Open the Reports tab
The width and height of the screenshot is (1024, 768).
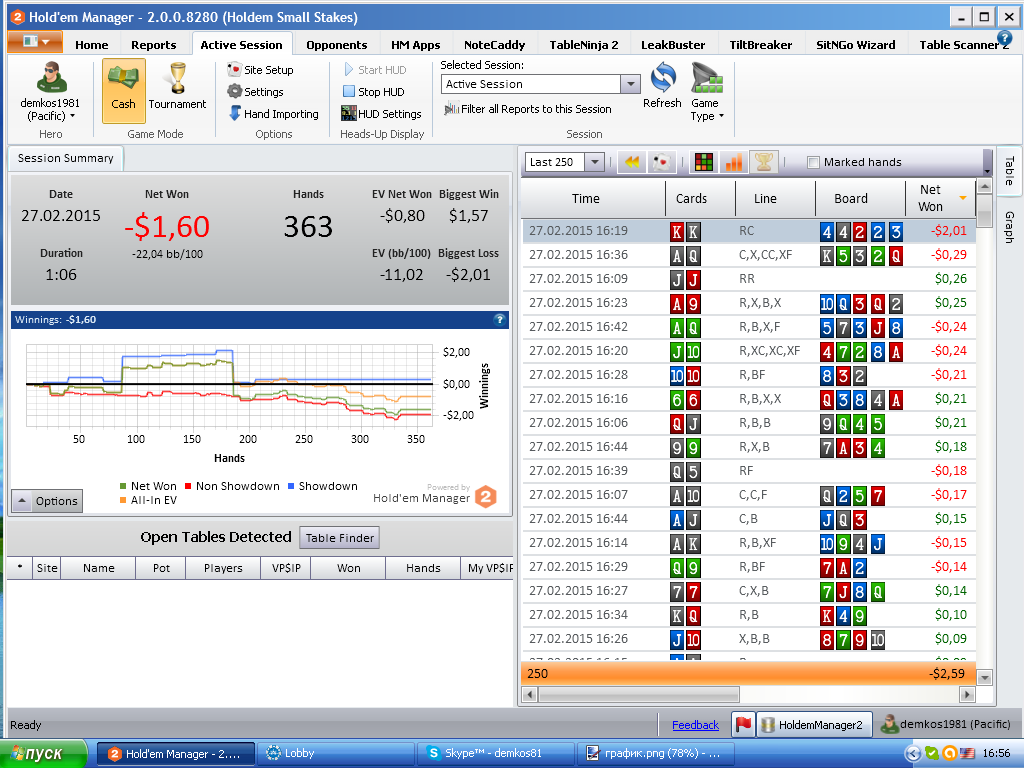point(153,45)
